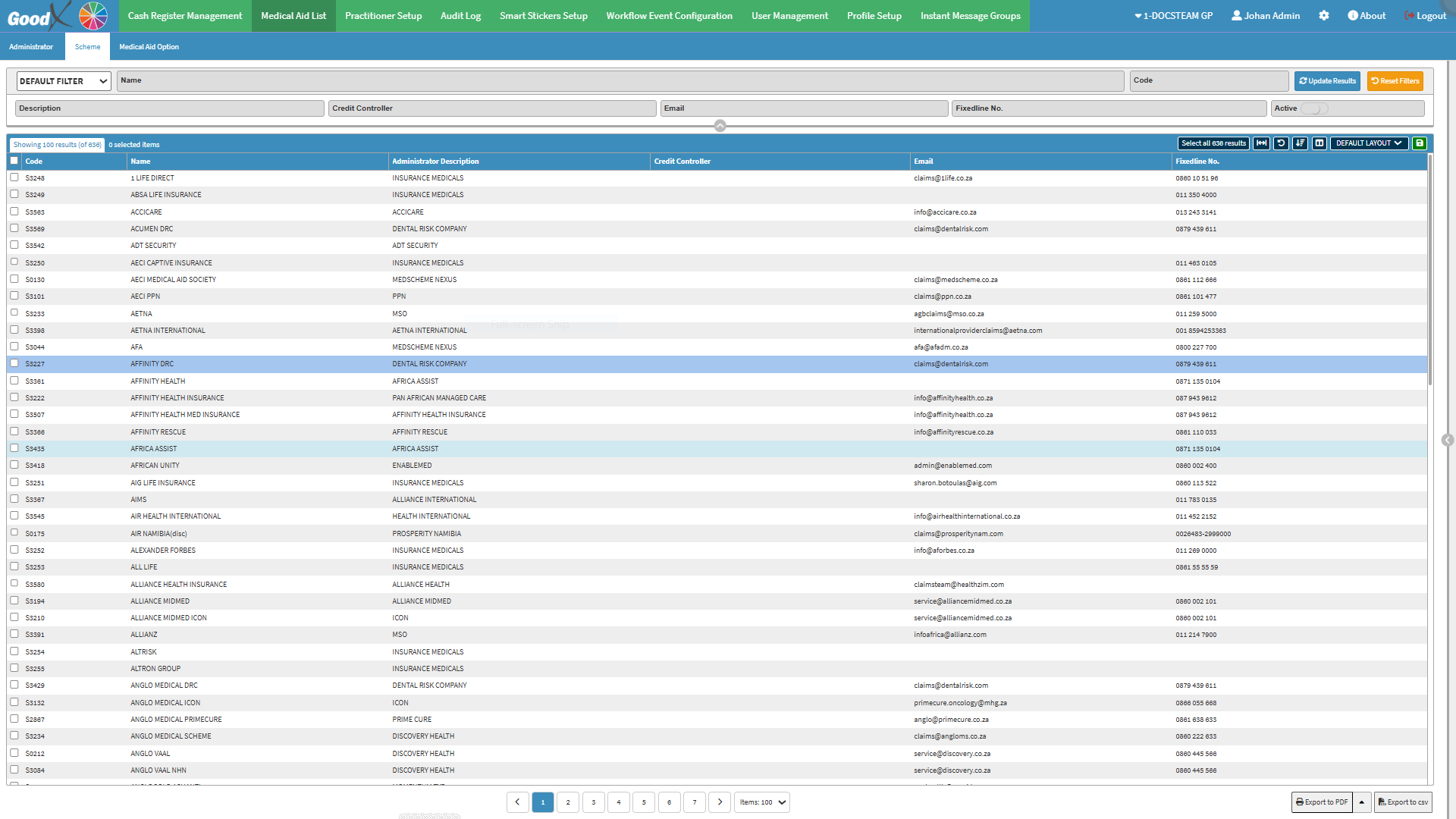Click the Reset Filters button
Viewport: 1456px width, 819px height.
point(1395,81)
